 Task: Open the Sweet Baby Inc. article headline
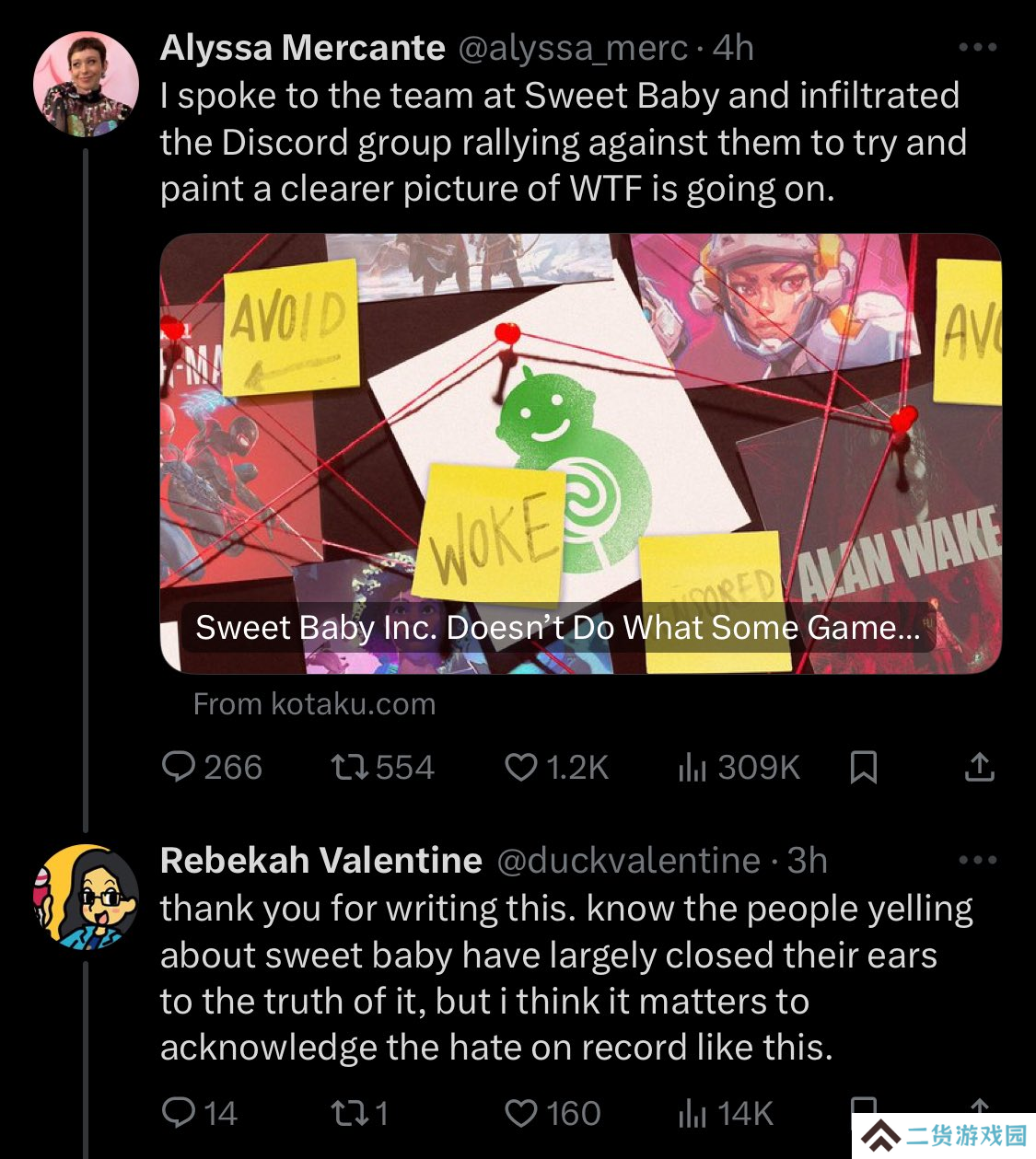(557, 628)
